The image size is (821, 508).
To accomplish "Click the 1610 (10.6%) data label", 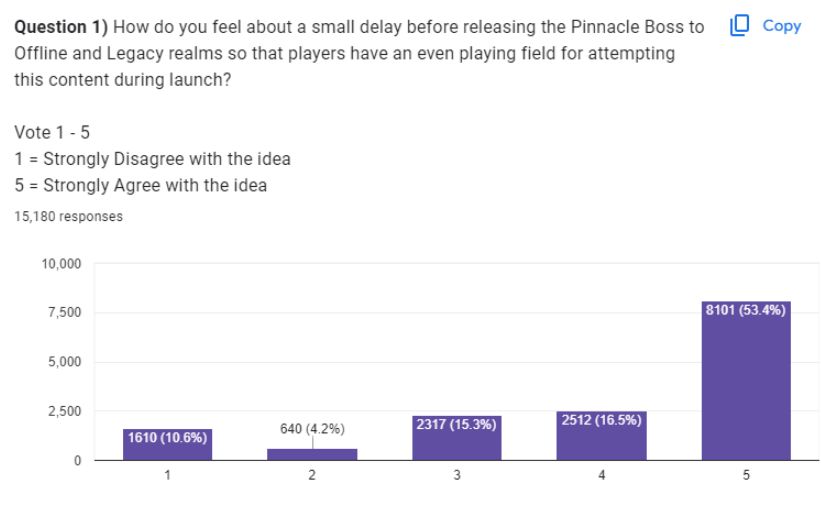I will (167, 435).
